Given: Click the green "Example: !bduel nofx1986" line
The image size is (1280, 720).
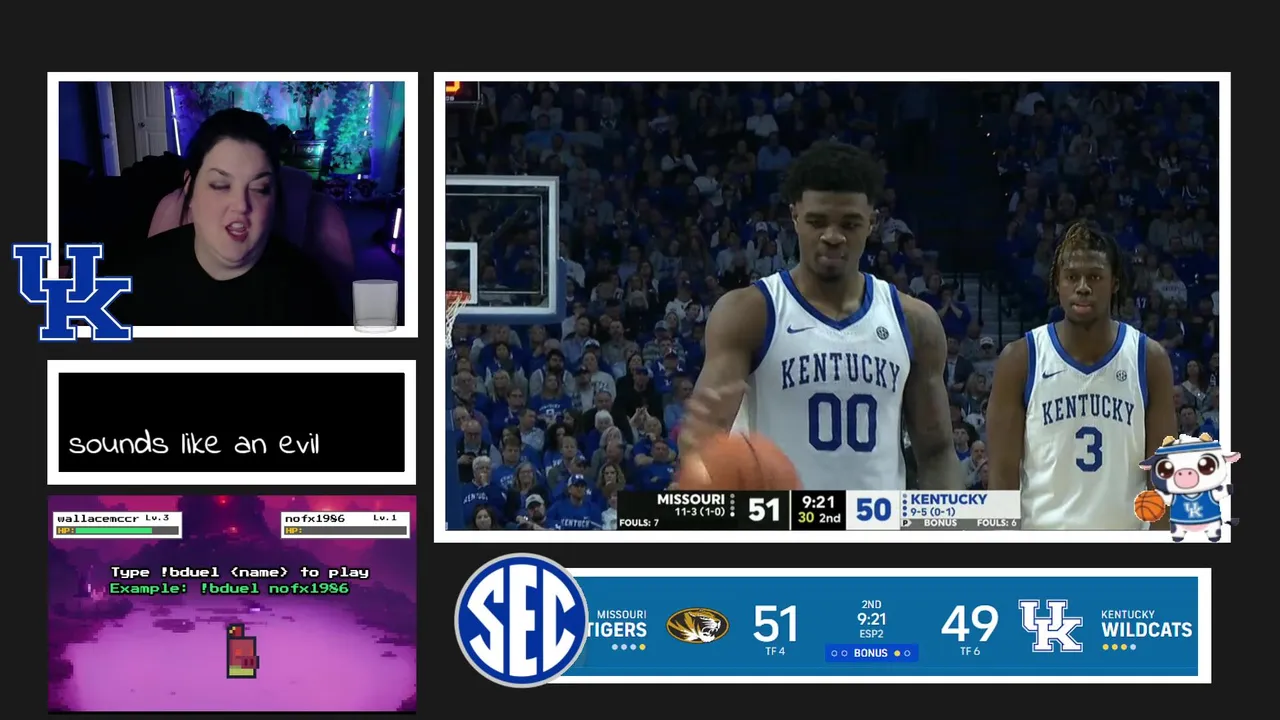Looking at the screenshot, I should [229, 588].
